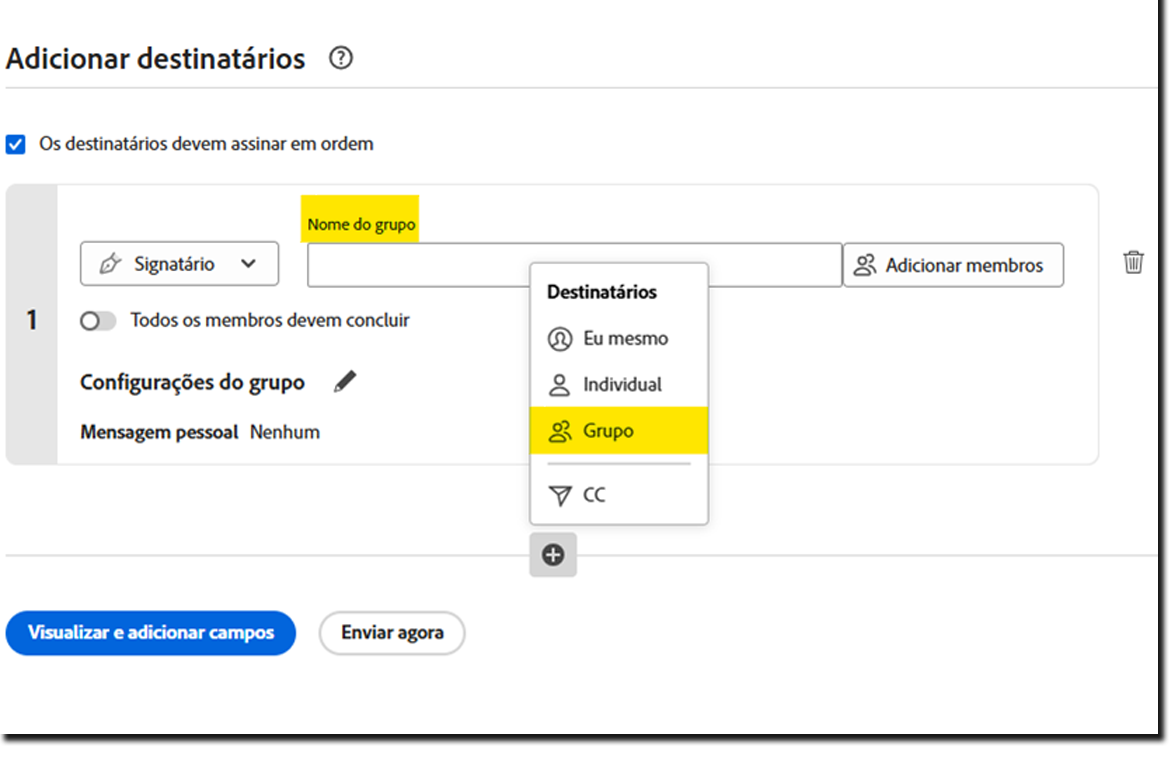Click the person icon next to Eu mesmo
1176x759 pixels.
(561, 339)
